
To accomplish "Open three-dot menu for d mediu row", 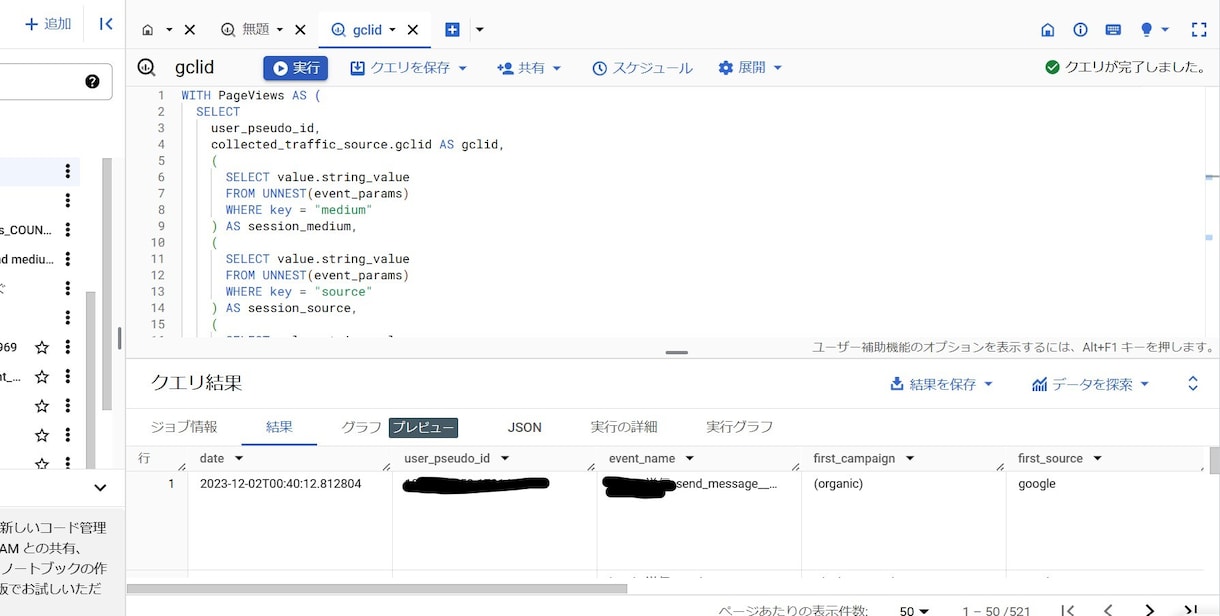I will (68, 259).
